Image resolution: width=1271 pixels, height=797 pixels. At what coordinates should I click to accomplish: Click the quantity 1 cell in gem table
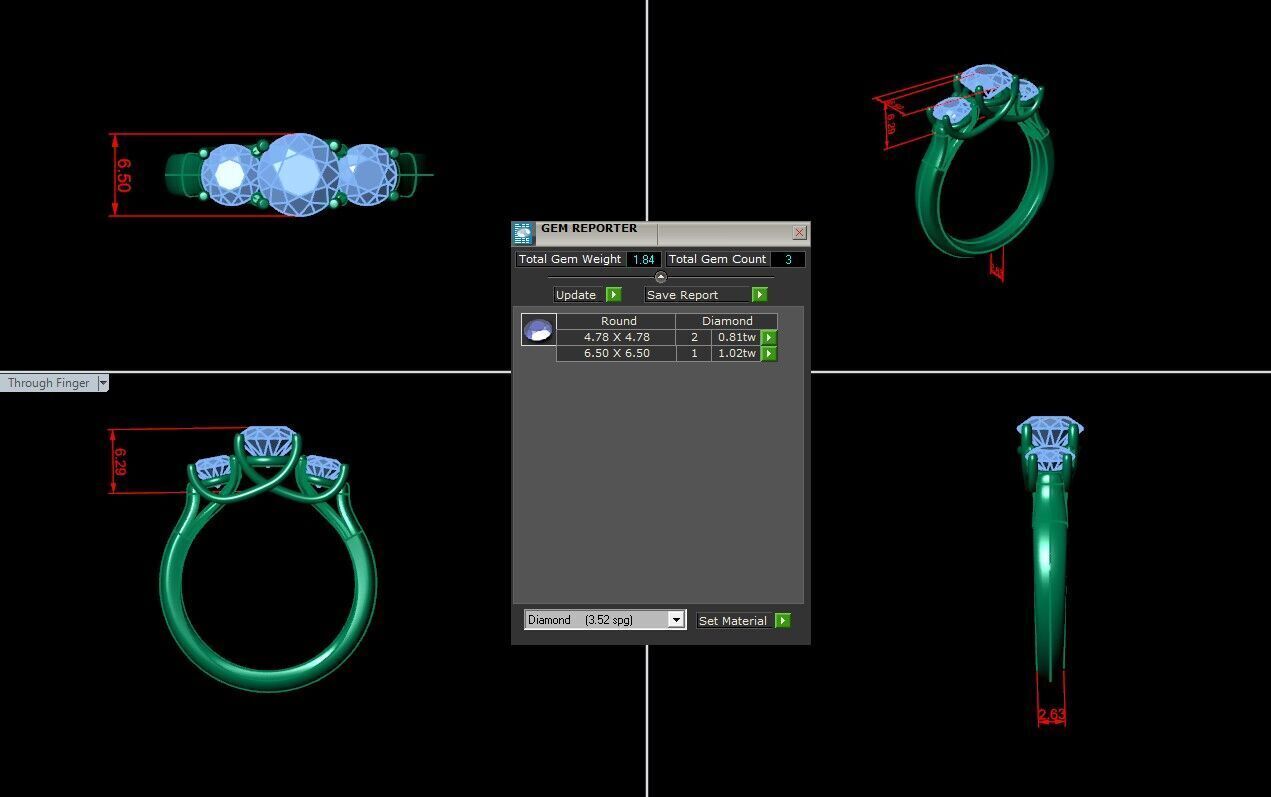coord(694,353)
